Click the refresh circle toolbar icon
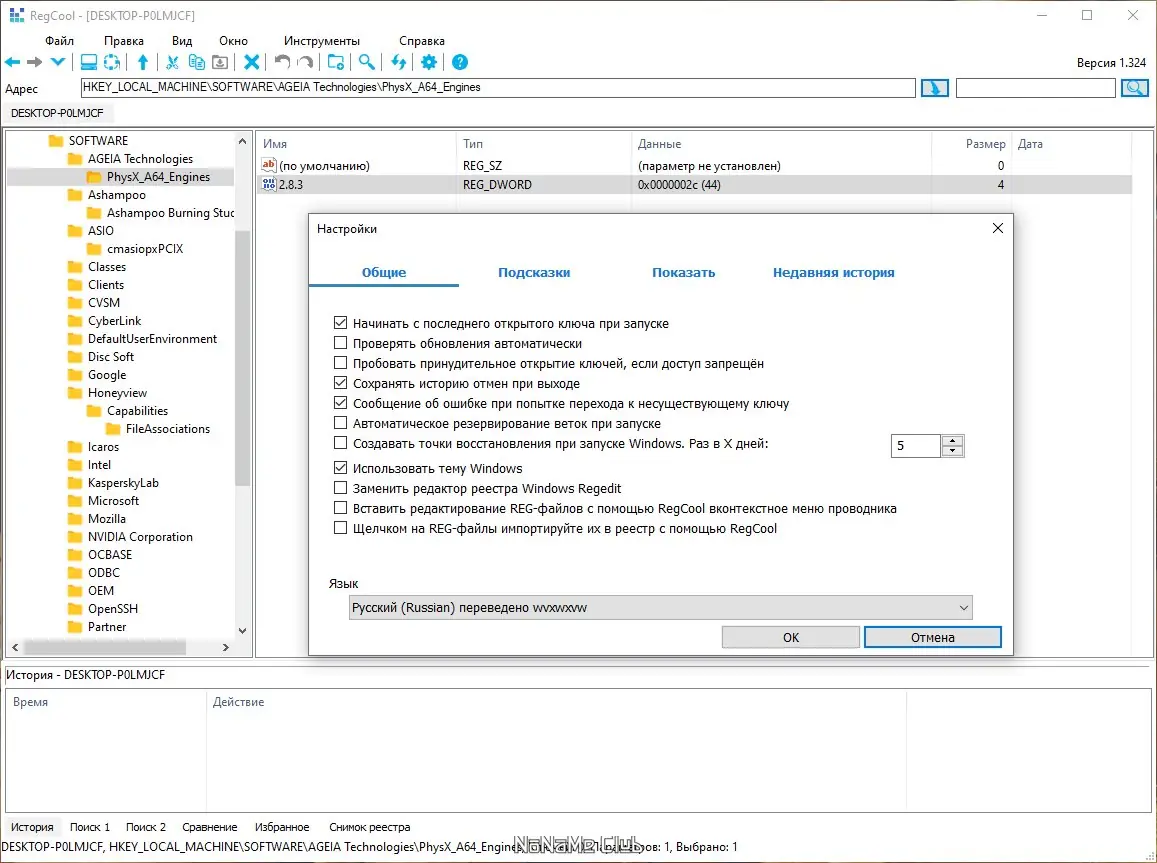The width and height of the screenshot is (1157, 863). pos(111,62)
